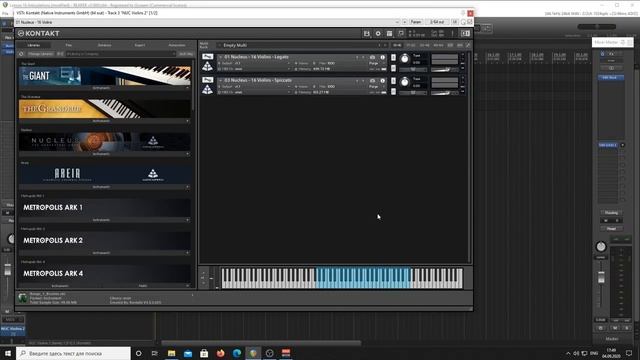Image resolution: width=640 pixels, height=360 pixels.
Task: Toggle multi rack page 01-16
Action: pos(397,45)
